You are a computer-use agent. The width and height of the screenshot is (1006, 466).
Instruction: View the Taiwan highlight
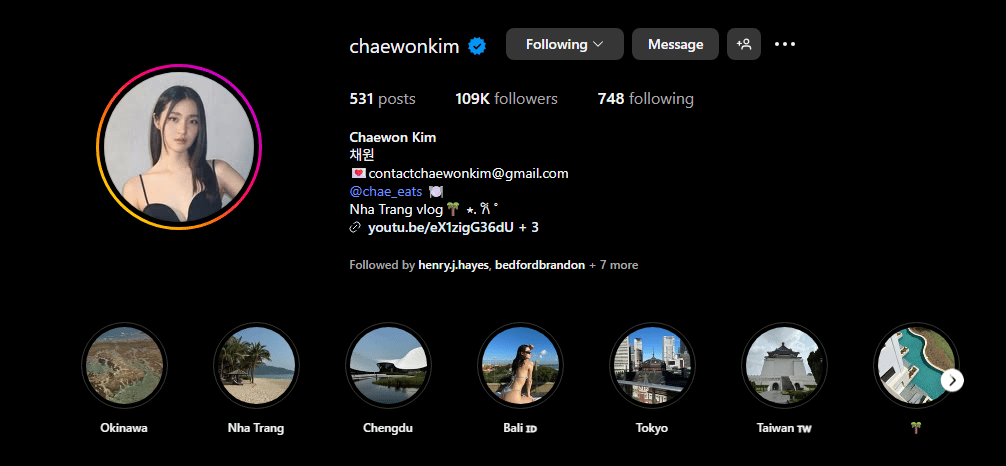point(784,365)
